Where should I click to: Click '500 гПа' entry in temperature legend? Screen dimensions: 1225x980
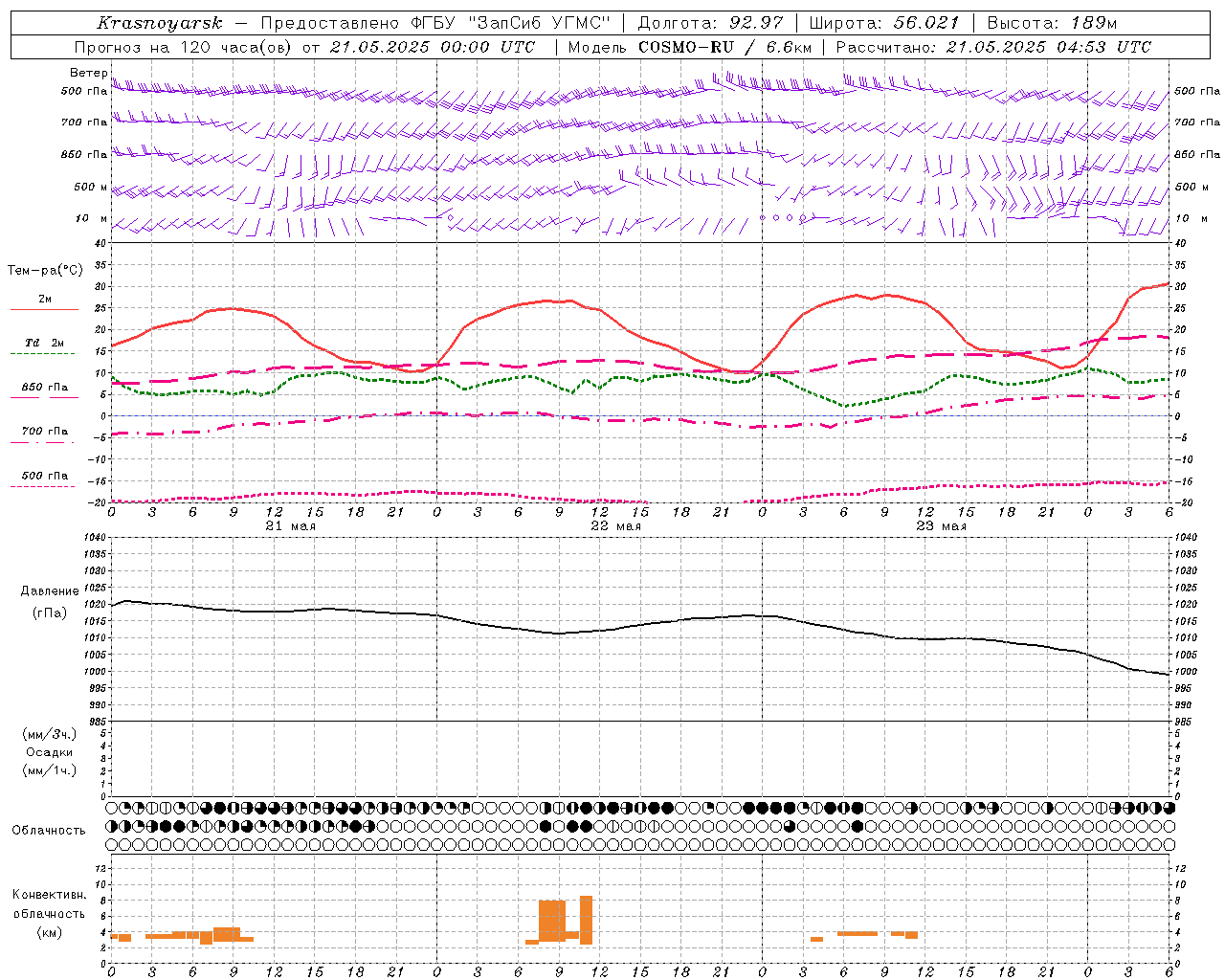[45, 476]
